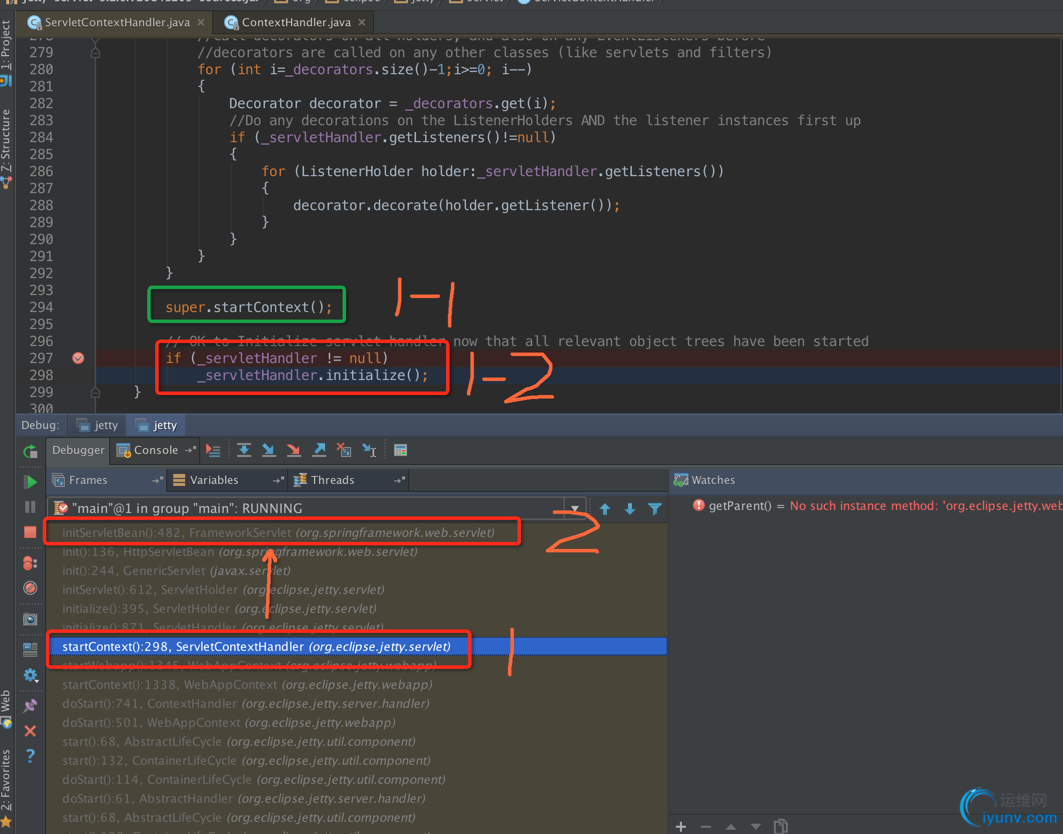Select the second jetty debug session tab

point(157,425)
